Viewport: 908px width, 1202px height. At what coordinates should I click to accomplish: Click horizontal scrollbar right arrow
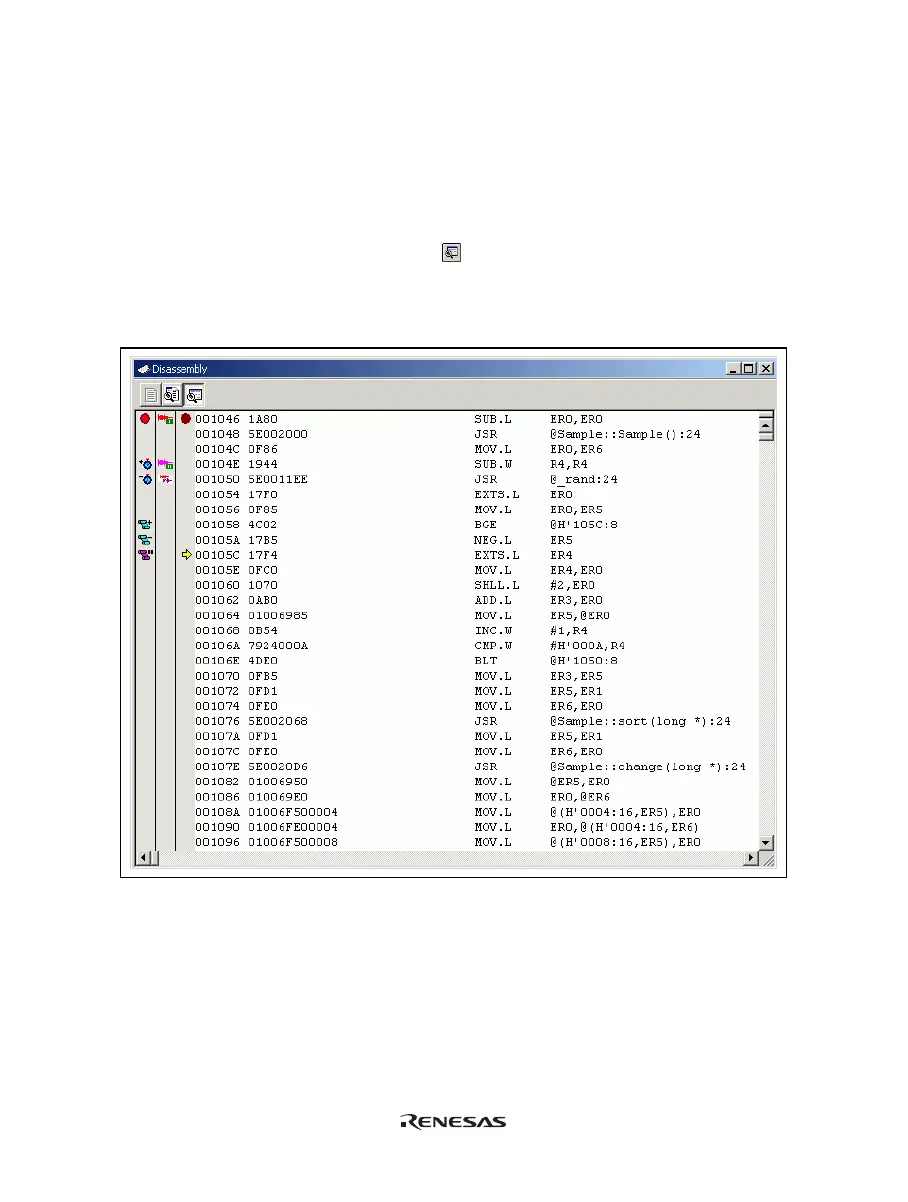pyautogui.click(x=751, y=859)
